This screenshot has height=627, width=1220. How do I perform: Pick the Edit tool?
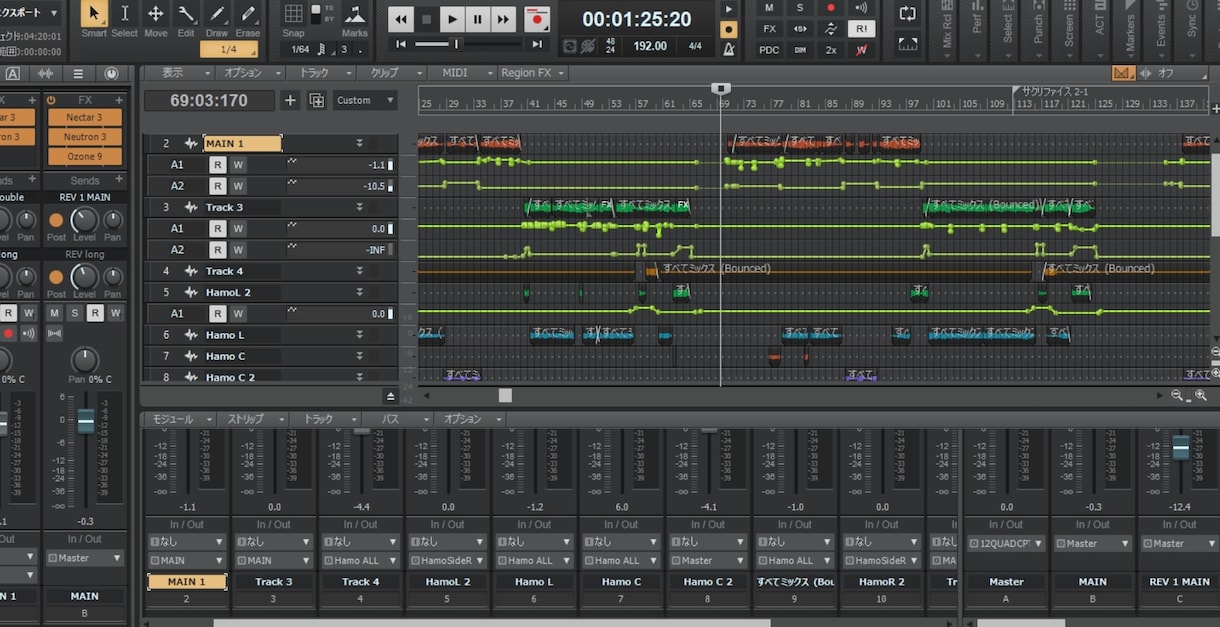[x=186, y=14]
